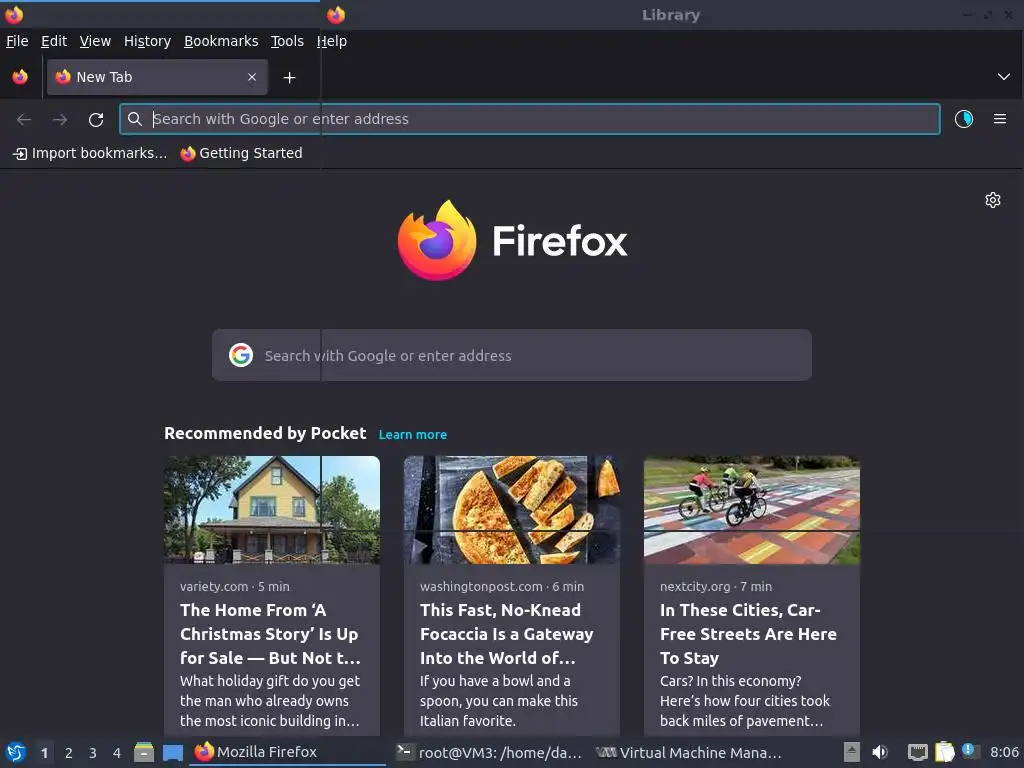
Task: Switch to workspace 1 on the taskbar
Action: [44, 753]
